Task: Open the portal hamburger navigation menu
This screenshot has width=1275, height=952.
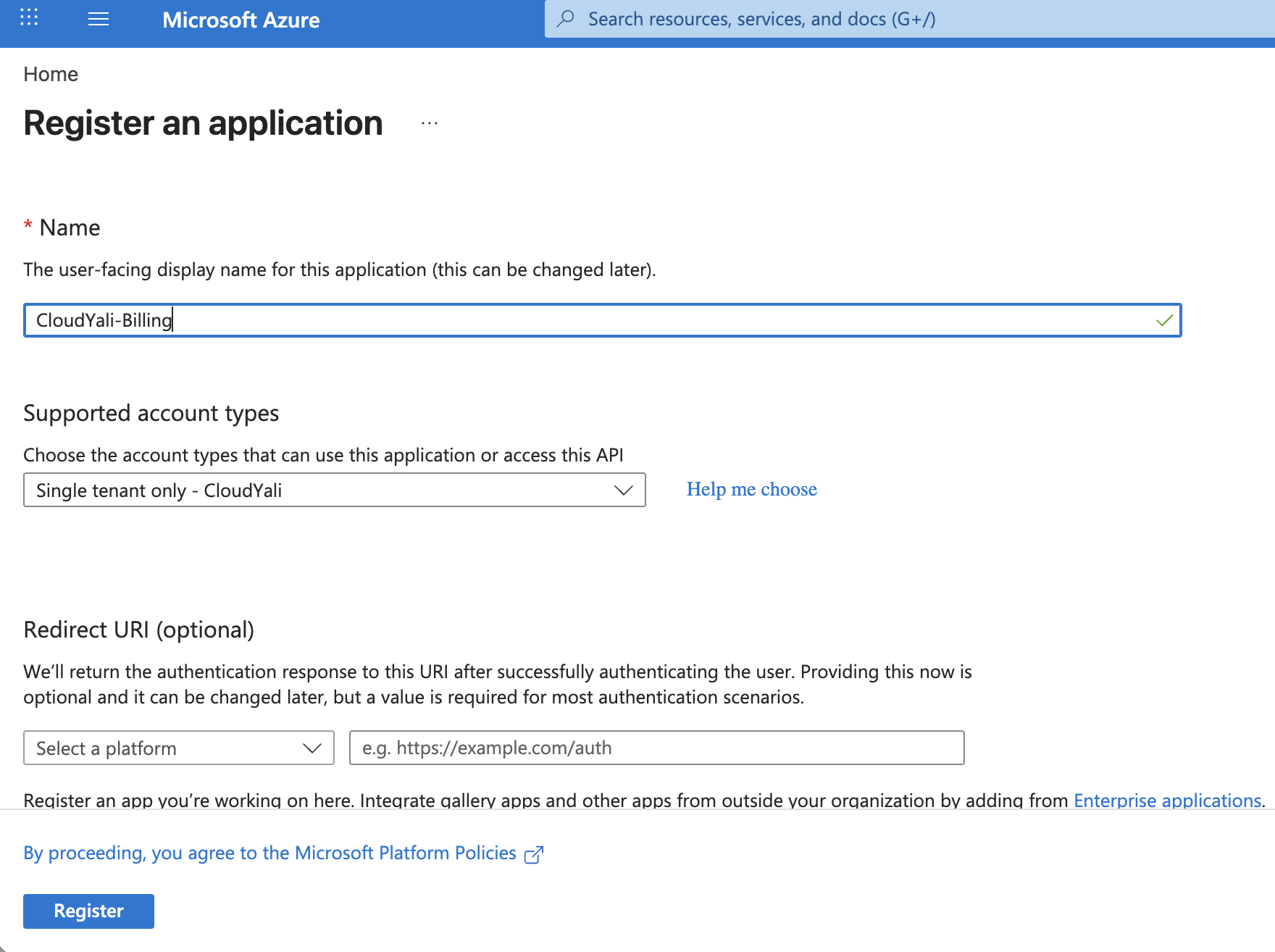Action: [x=99, y=20]
